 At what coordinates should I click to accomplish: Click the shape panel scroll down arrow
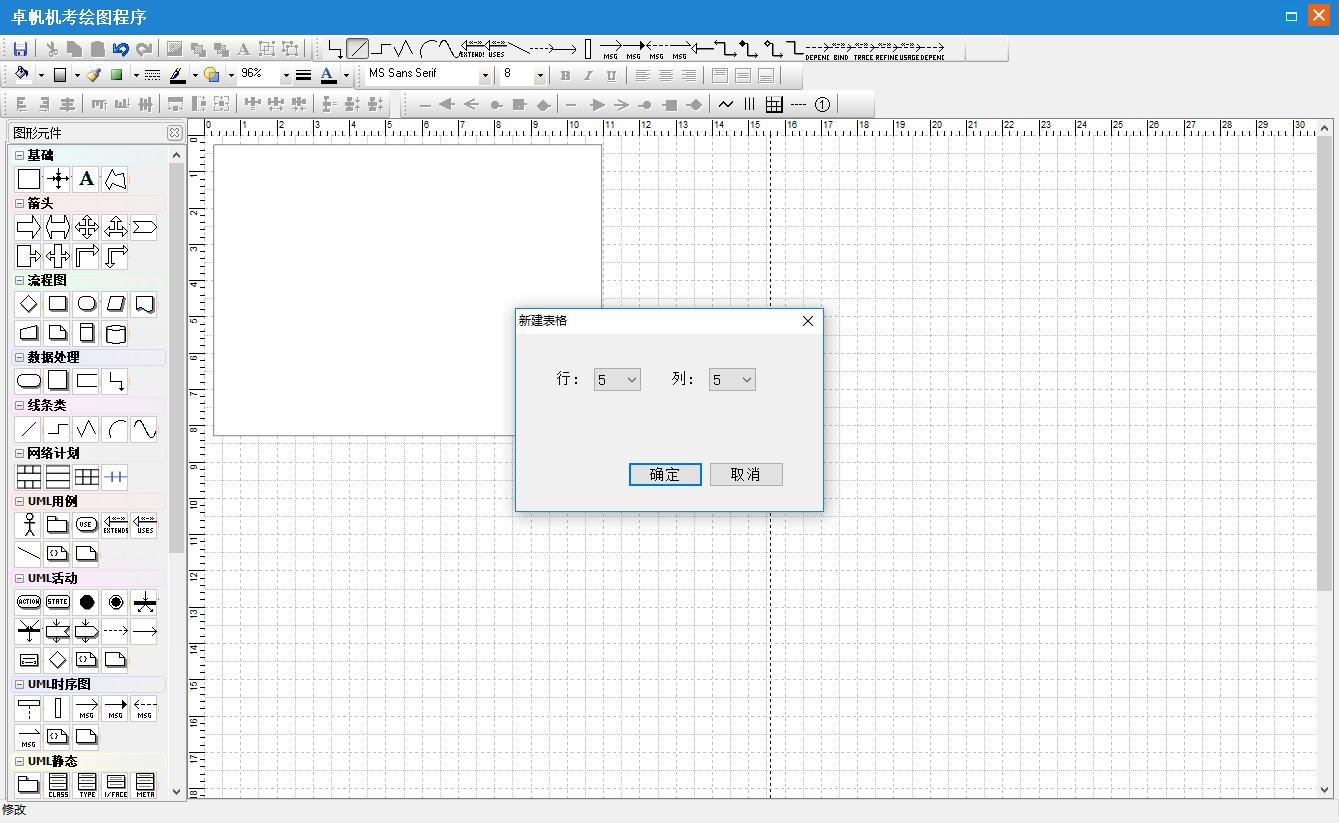click(x=177, y=791)
